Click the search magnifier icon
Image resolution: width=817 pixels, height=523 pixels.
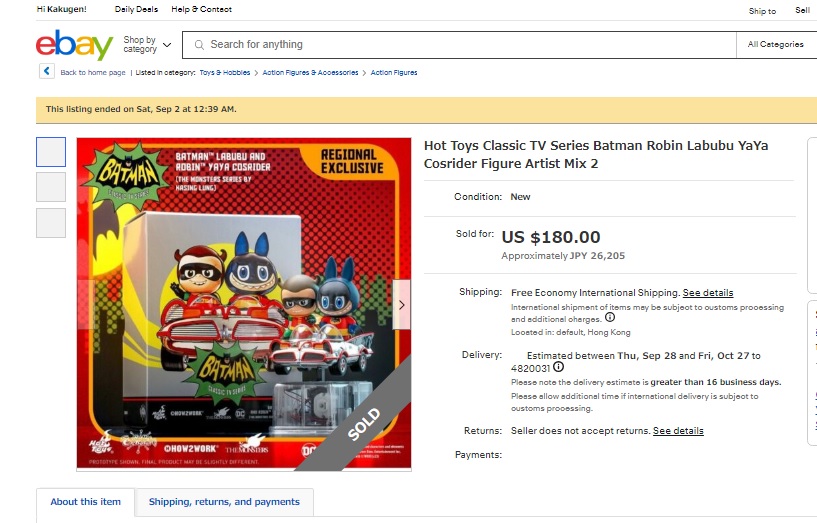point(199,45)
